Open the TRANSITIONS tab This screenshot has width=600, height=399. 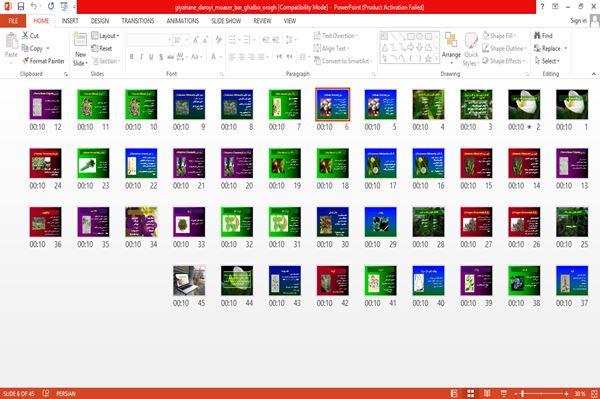coord(138,21)
